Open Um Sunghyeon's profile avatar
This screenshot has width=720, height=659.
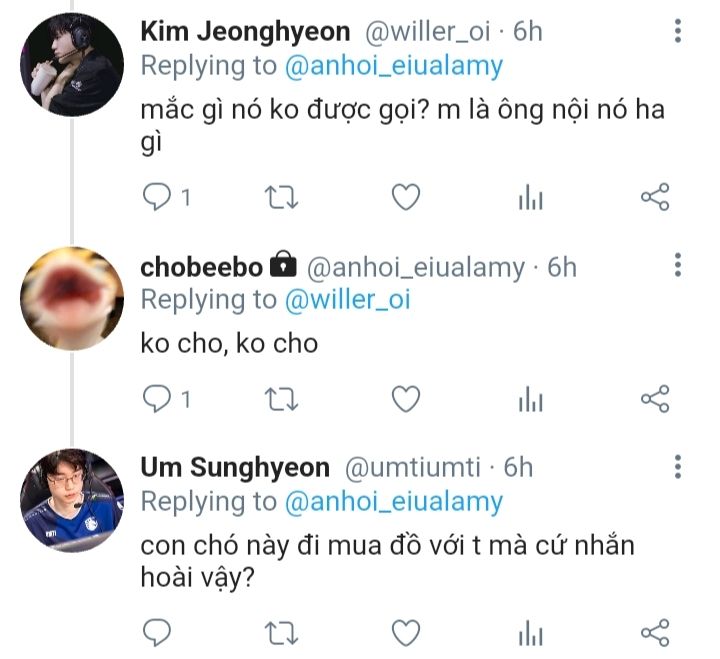click(72, 501)
